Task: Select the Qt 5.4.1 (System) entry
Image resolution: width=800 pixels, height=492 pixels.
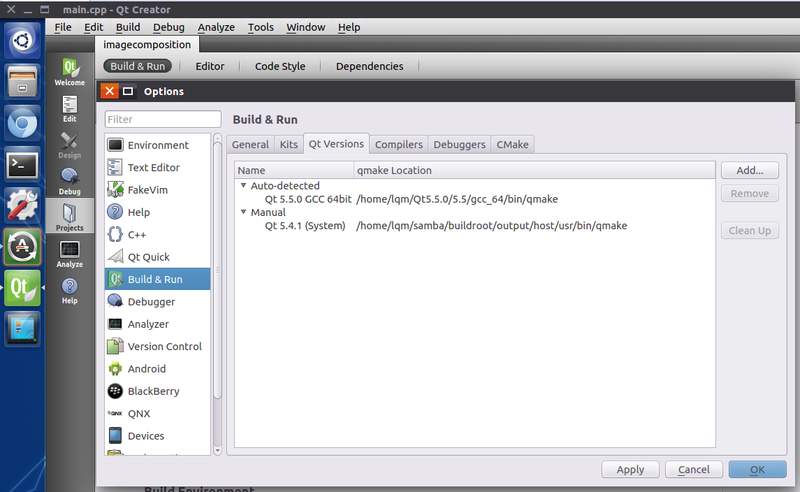Action: click(304, 226)
